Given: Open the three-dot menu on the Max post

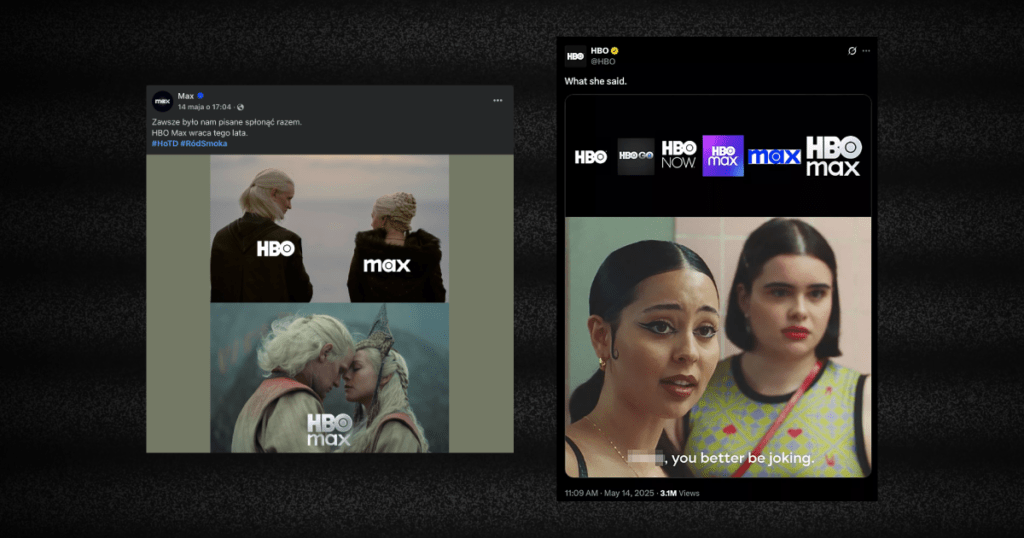Looking at the screenshot, I should (x=497, y=101).
